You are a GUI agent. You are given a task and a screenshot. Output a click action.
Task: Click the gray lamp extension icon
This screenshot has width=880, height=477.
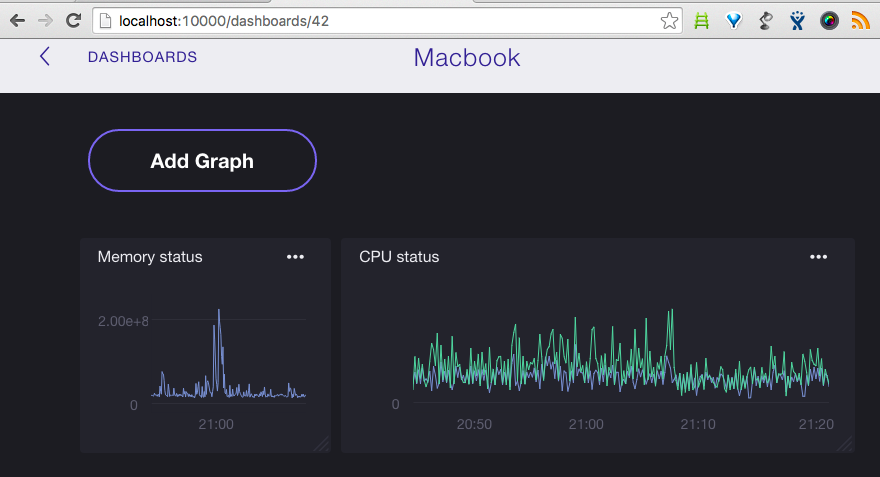pyautogui.click(x=766, y=21)
